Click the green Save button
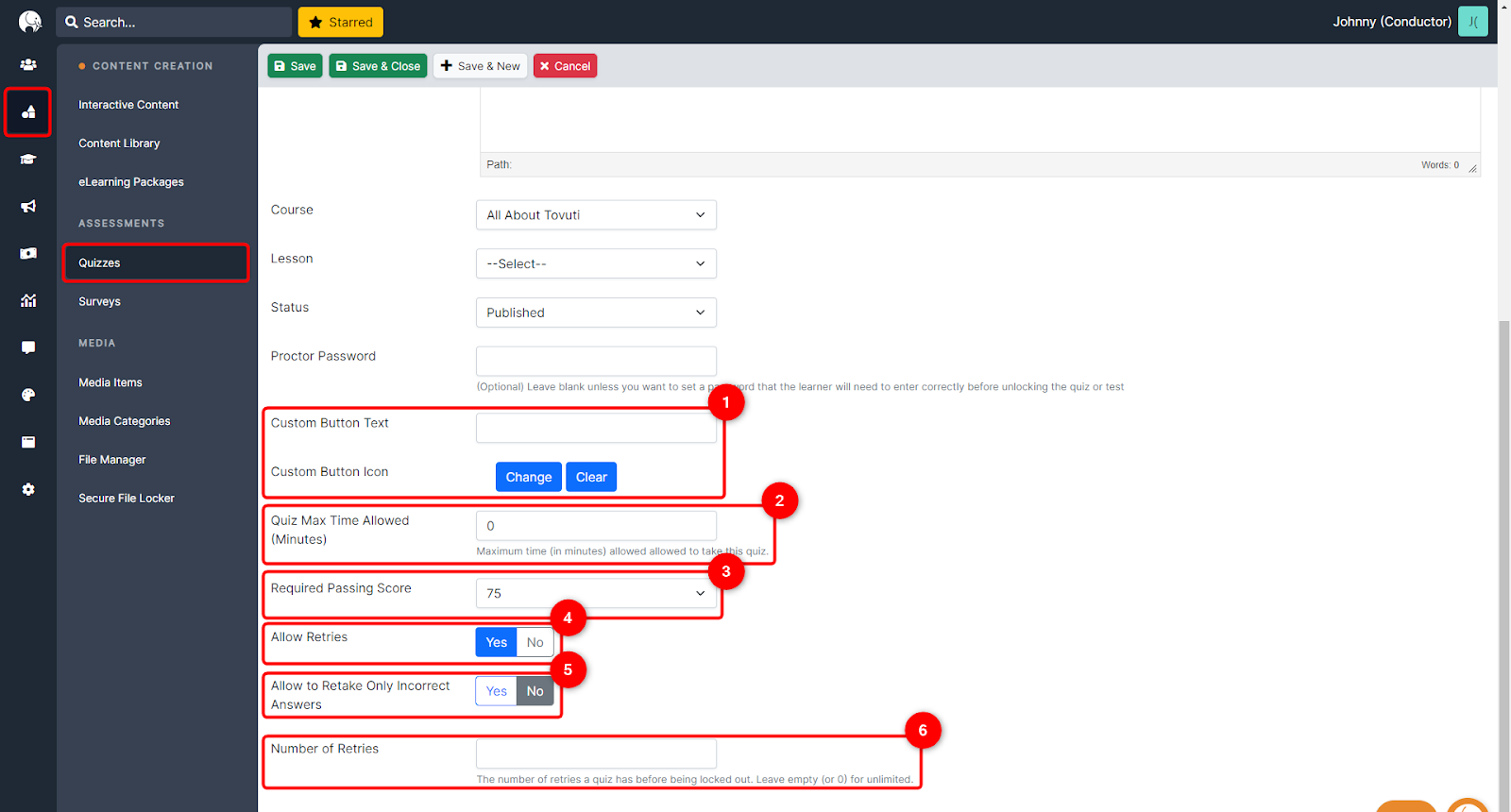Image resolution: width=1511 pixels, height=812 pixels. coord(295,66)
